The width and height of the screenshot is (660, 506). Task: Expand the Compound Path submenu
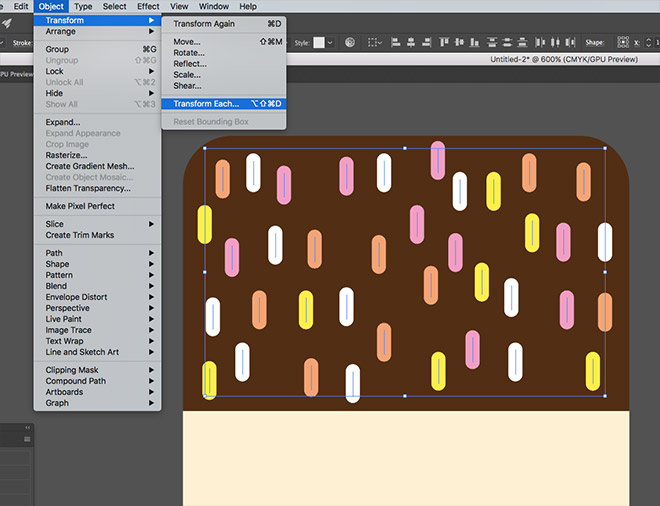pyautogui.click(x=97, y=381)
